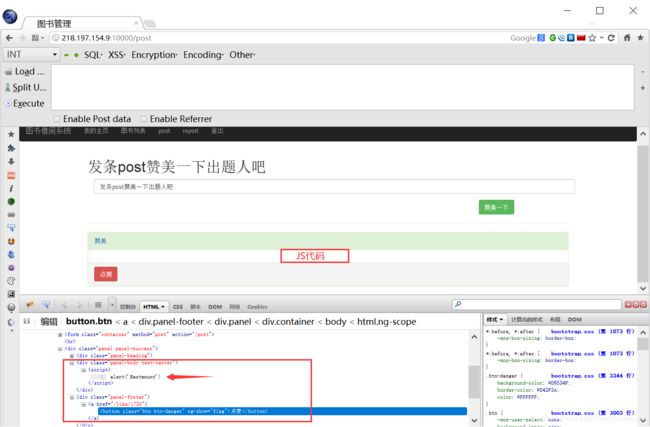Expand the div panel-heading node
This screenshot has height=427, width=650.
pyautogui.click(x=72, y=356)
